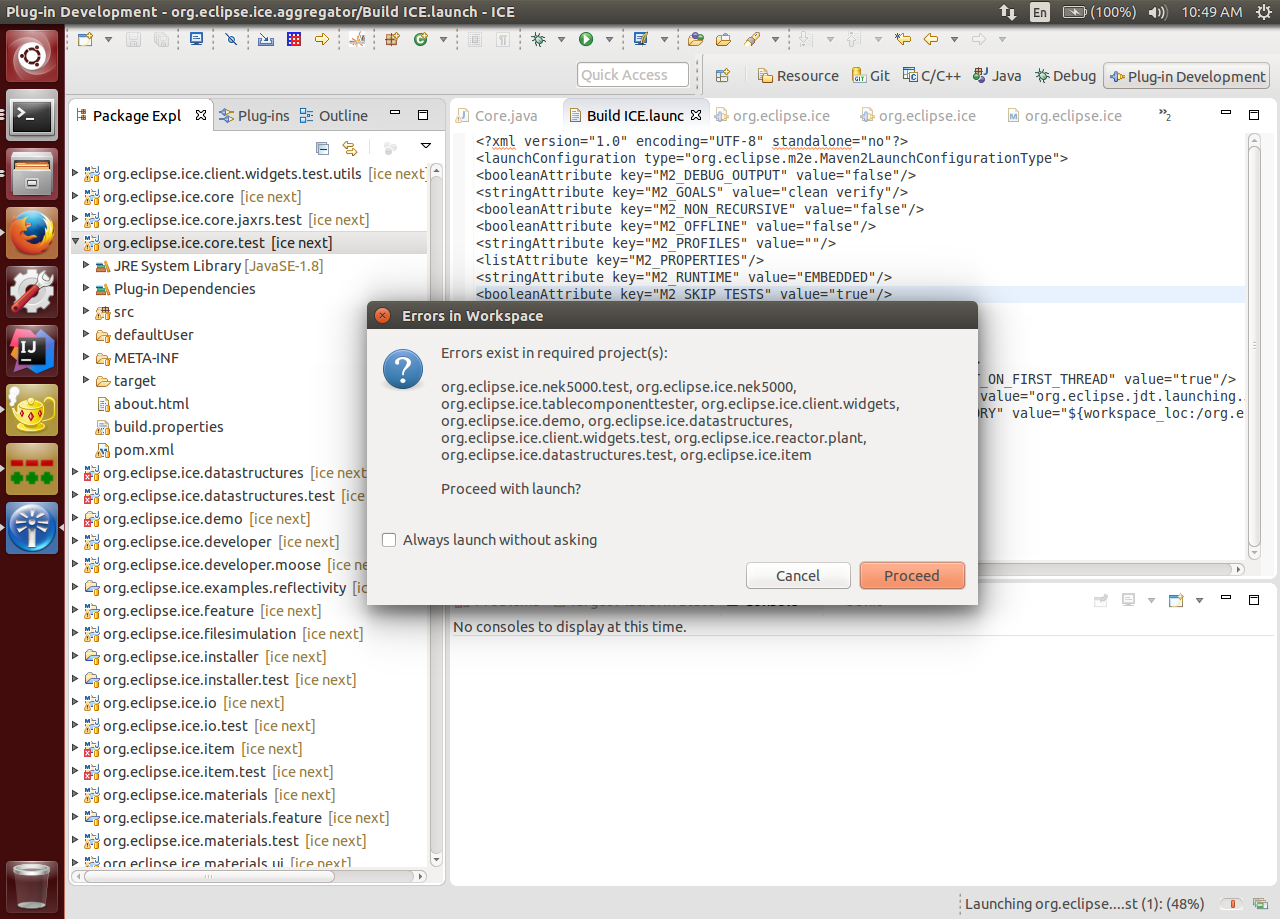Image resolution: width=1280 pixels, height=919 pixels.
Task: Expand the META-INF folder
Action: pyautogui.click(x=87, y=358)
